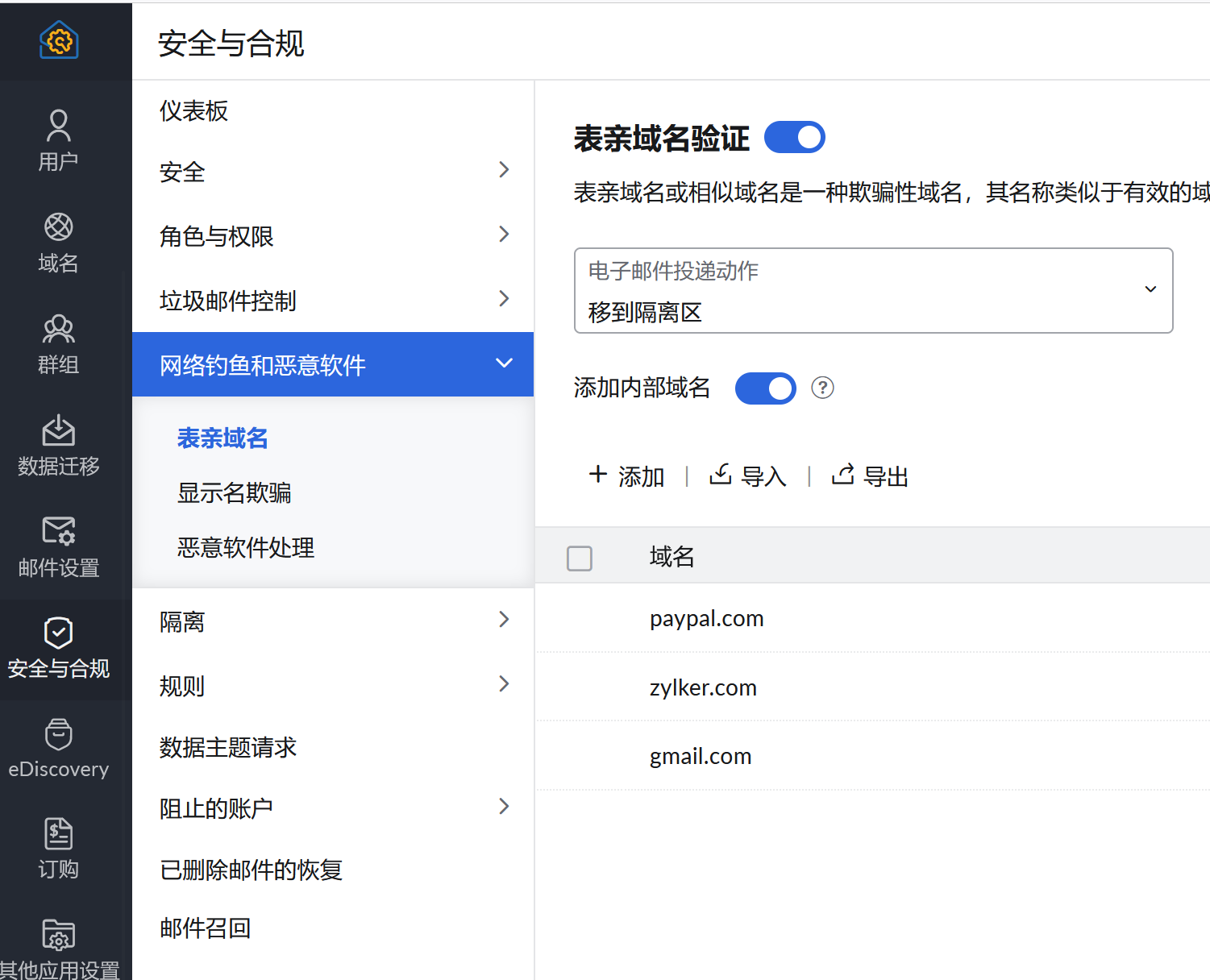
Task: Expand the 阻止的账户 chevron
Action: [504, 807]
